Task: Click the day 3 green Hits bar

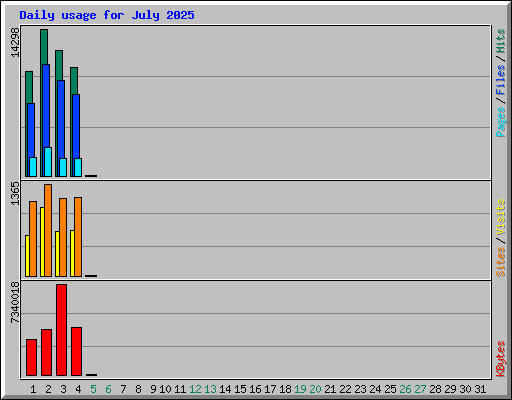Action: [x=59, y=65]
